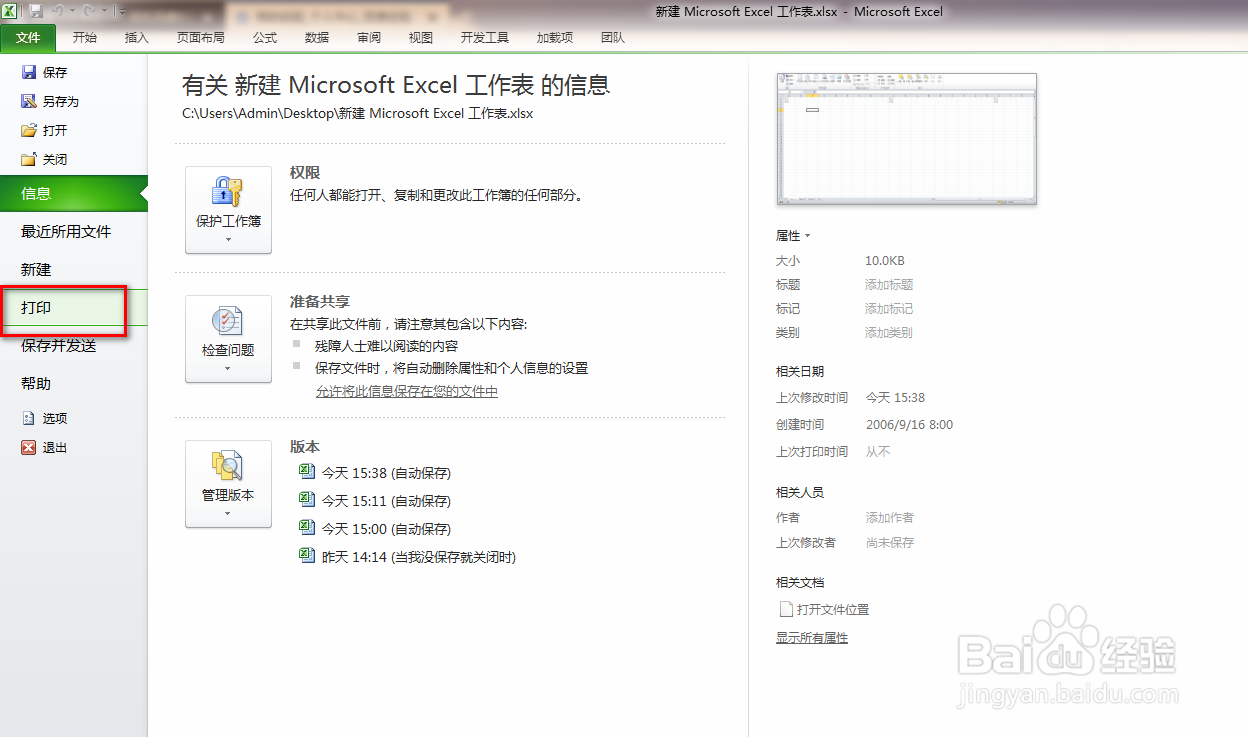Switch to the Page Layout (页面布局) tab
Image resolution: width=1248 pixels, height=737 pixels.
tap(200, 38)
